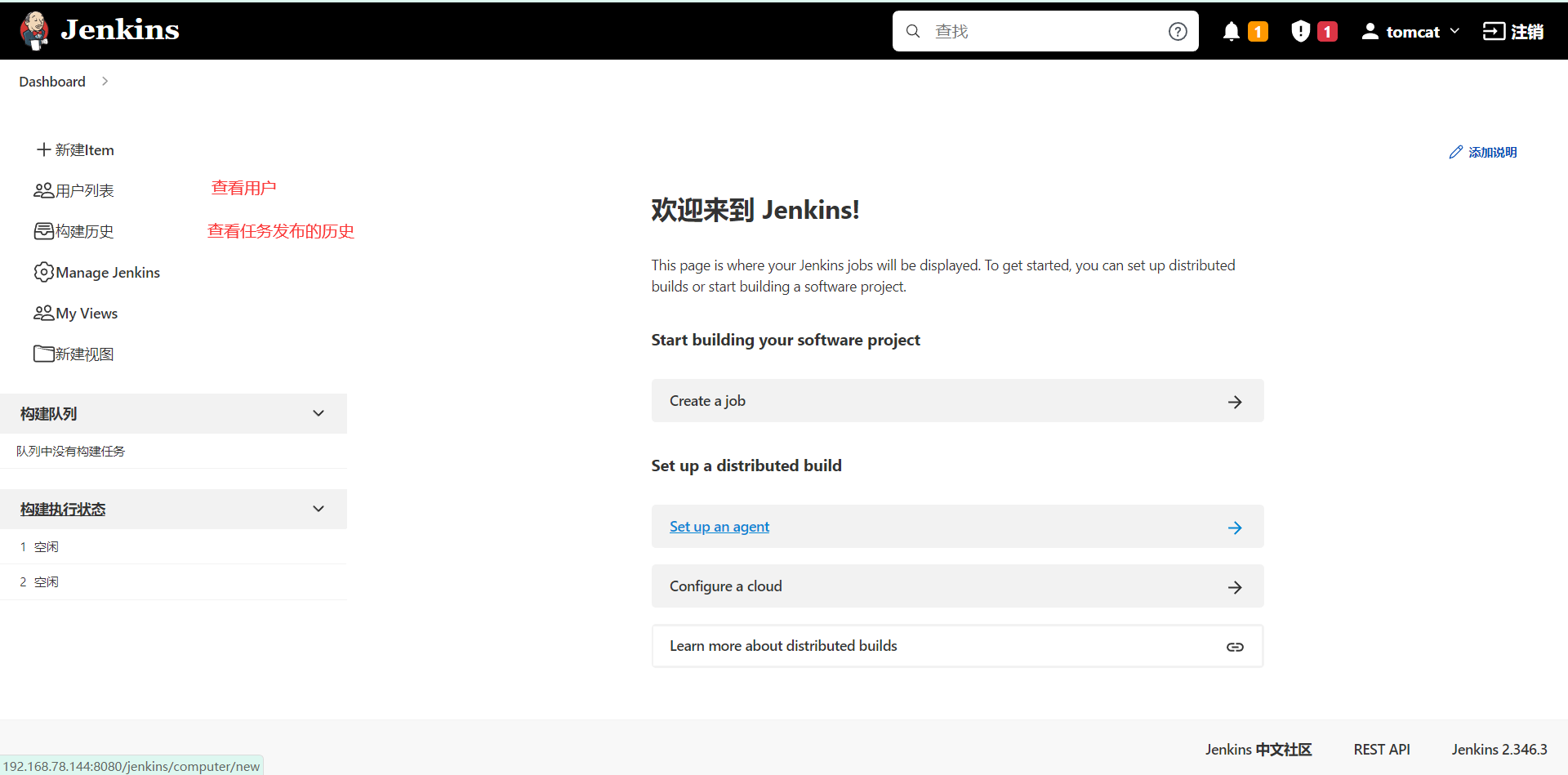Open the security warning shield icon
The image size is (1568, 775).
pyautogui.click(x=1301, y=31)
